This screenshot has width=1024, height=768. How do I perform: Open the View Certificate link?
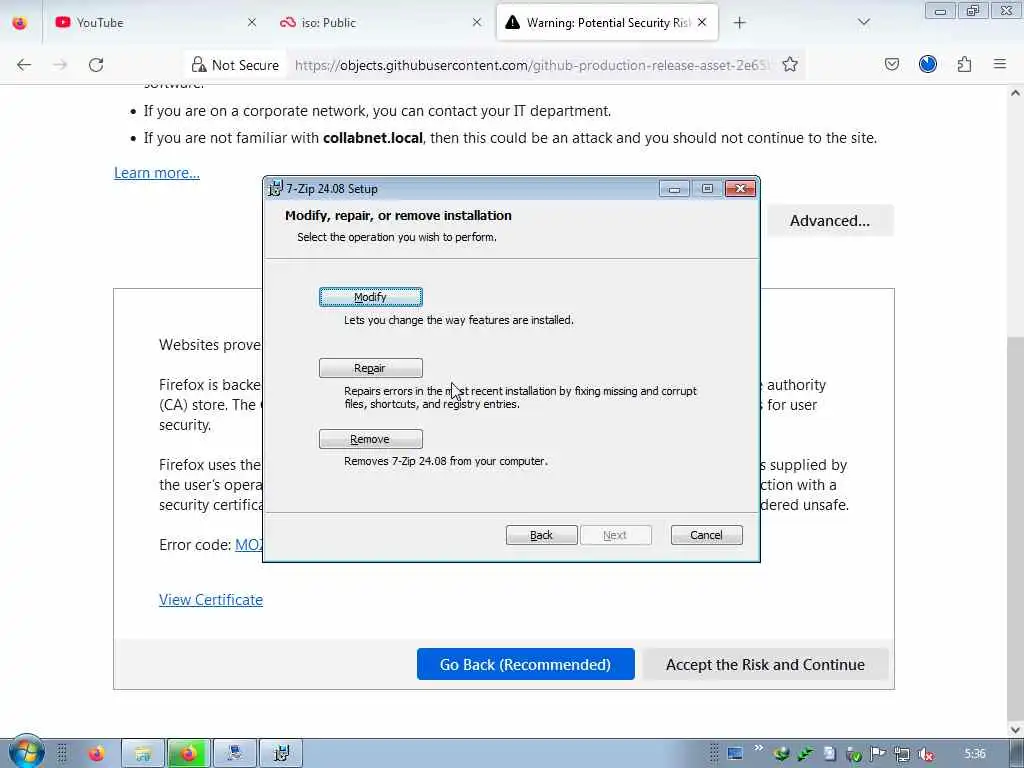click(211, 600)
